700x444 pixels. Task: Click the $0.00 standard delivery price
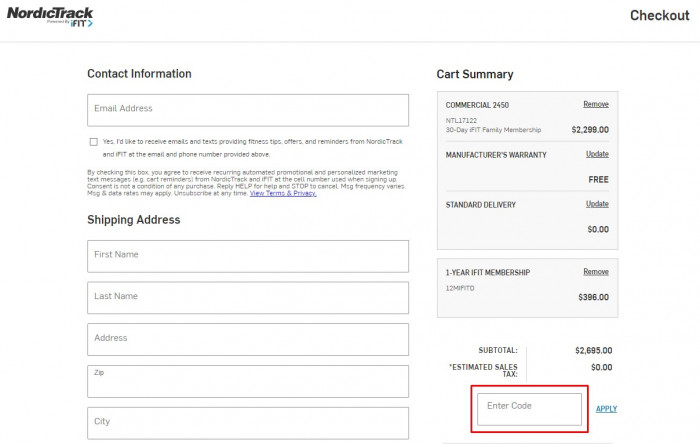click(598, 229)
